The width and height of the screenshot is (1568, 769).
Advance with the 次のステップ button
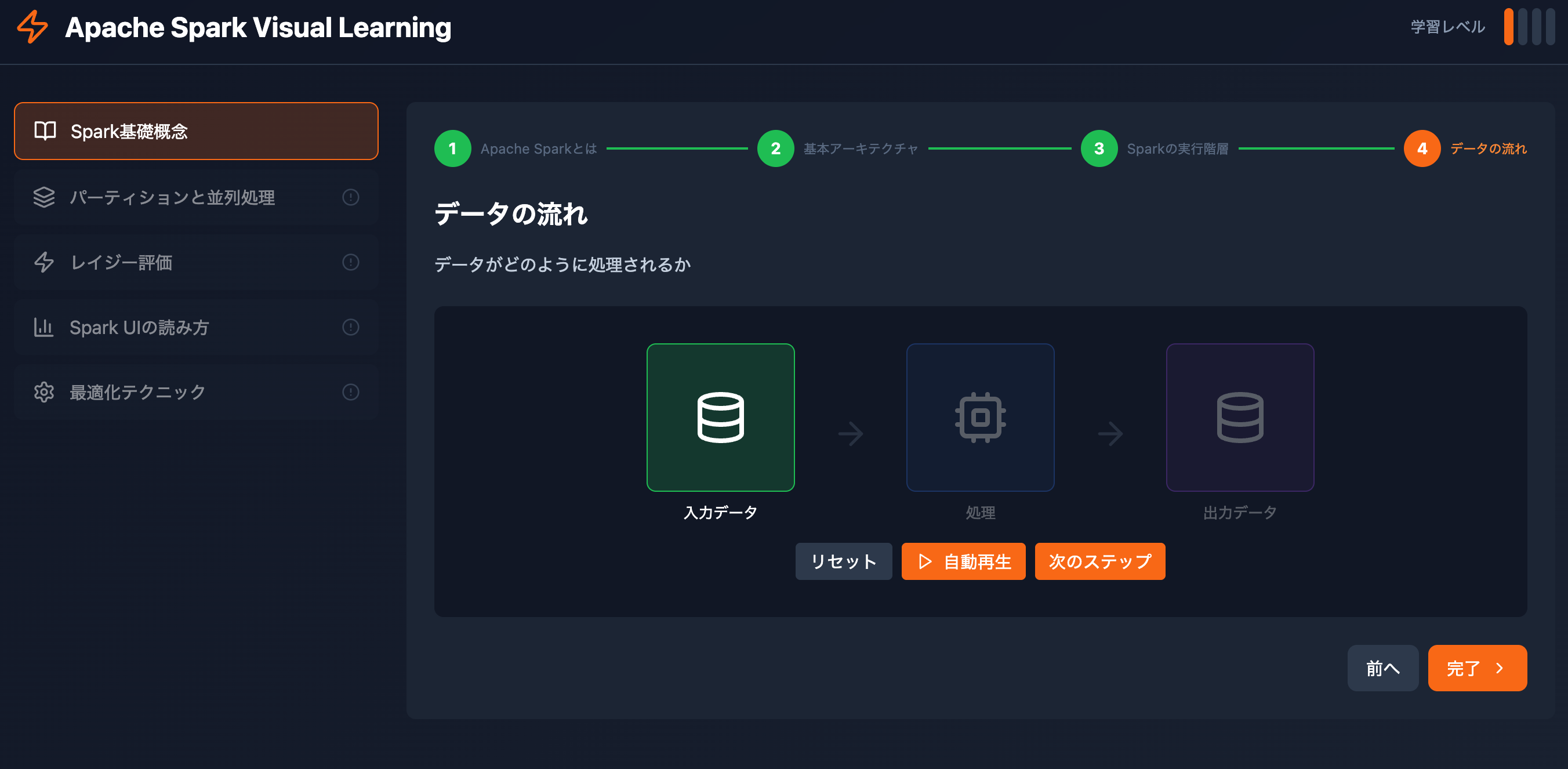pos(1099,561)
